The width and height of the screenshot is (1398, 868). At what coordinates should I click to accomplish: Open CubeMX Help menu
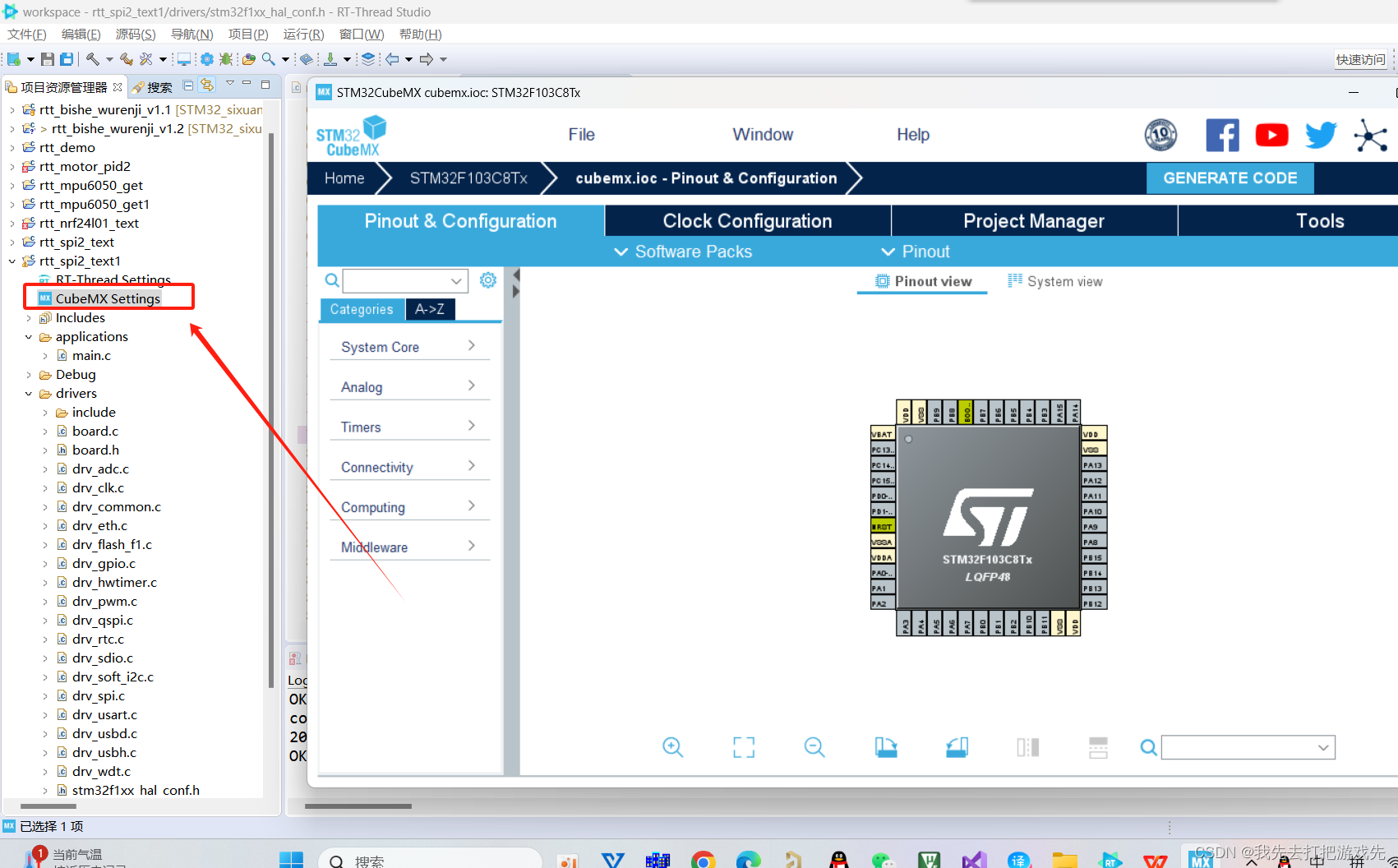[x=913, y=135]
